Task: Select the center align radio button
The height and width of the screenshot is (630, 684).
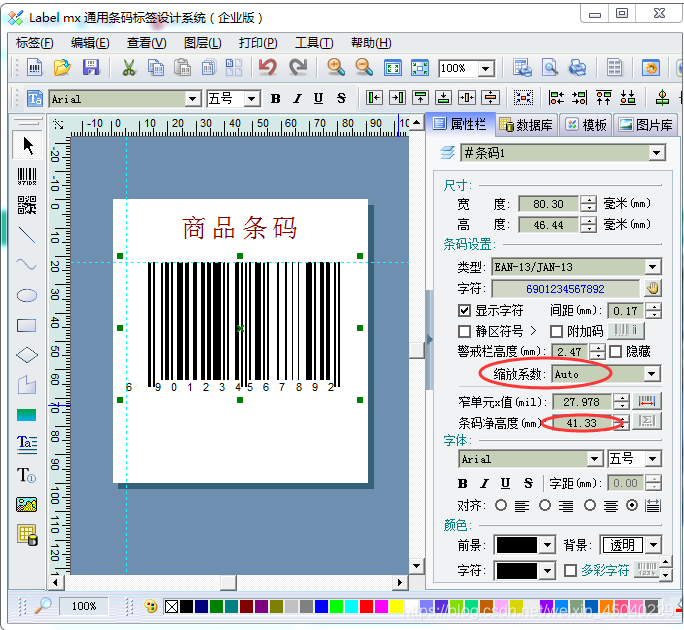Action: [590, 505]
